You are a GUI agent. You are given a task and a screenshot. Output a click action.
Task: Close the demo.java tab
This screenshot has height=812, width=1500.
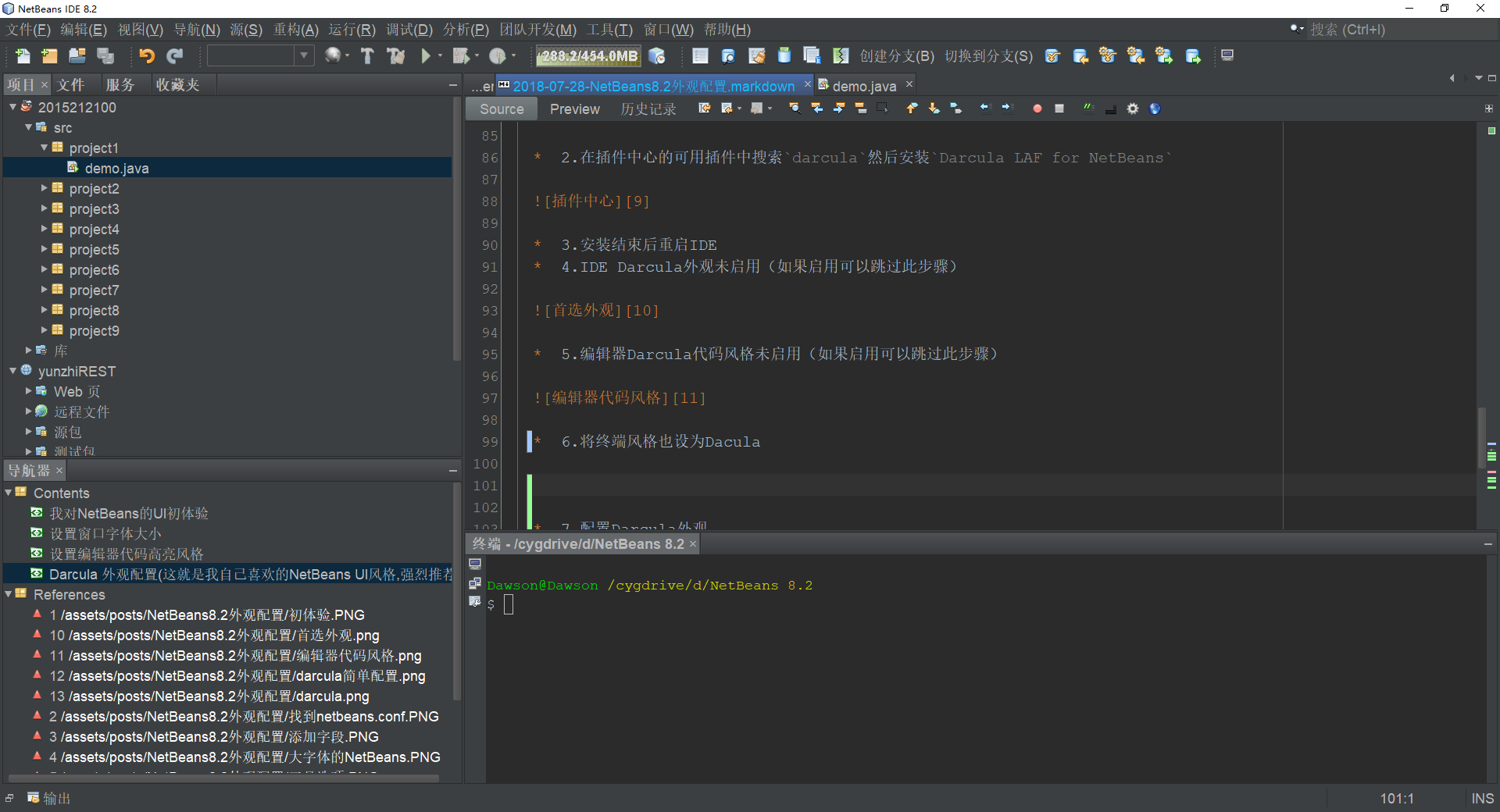point(909,84)
